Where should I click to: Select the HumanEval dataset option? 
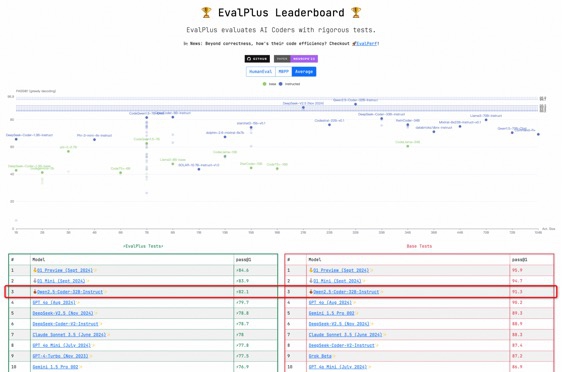click(261, 72)
